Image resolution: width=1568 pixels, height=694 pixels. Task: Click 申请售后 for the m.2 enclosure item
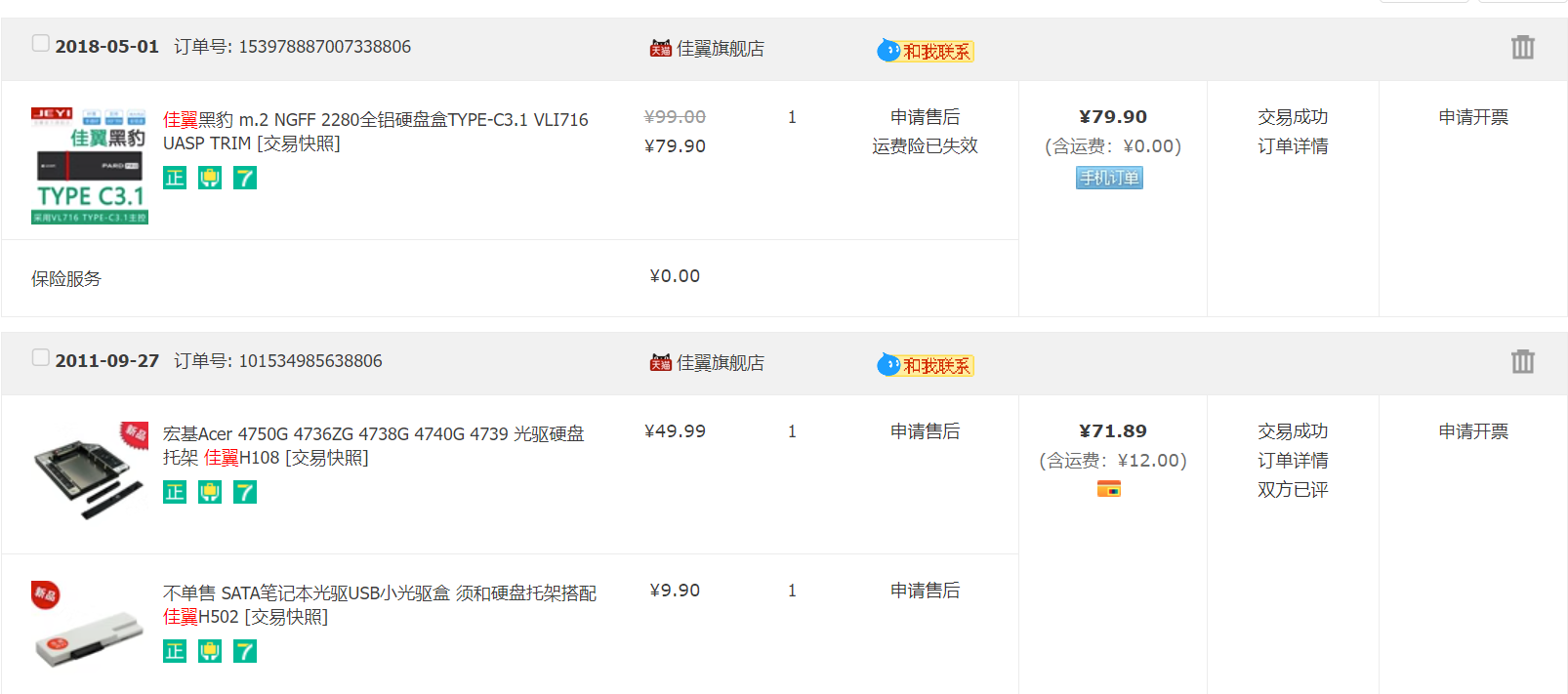pos(925,117)
